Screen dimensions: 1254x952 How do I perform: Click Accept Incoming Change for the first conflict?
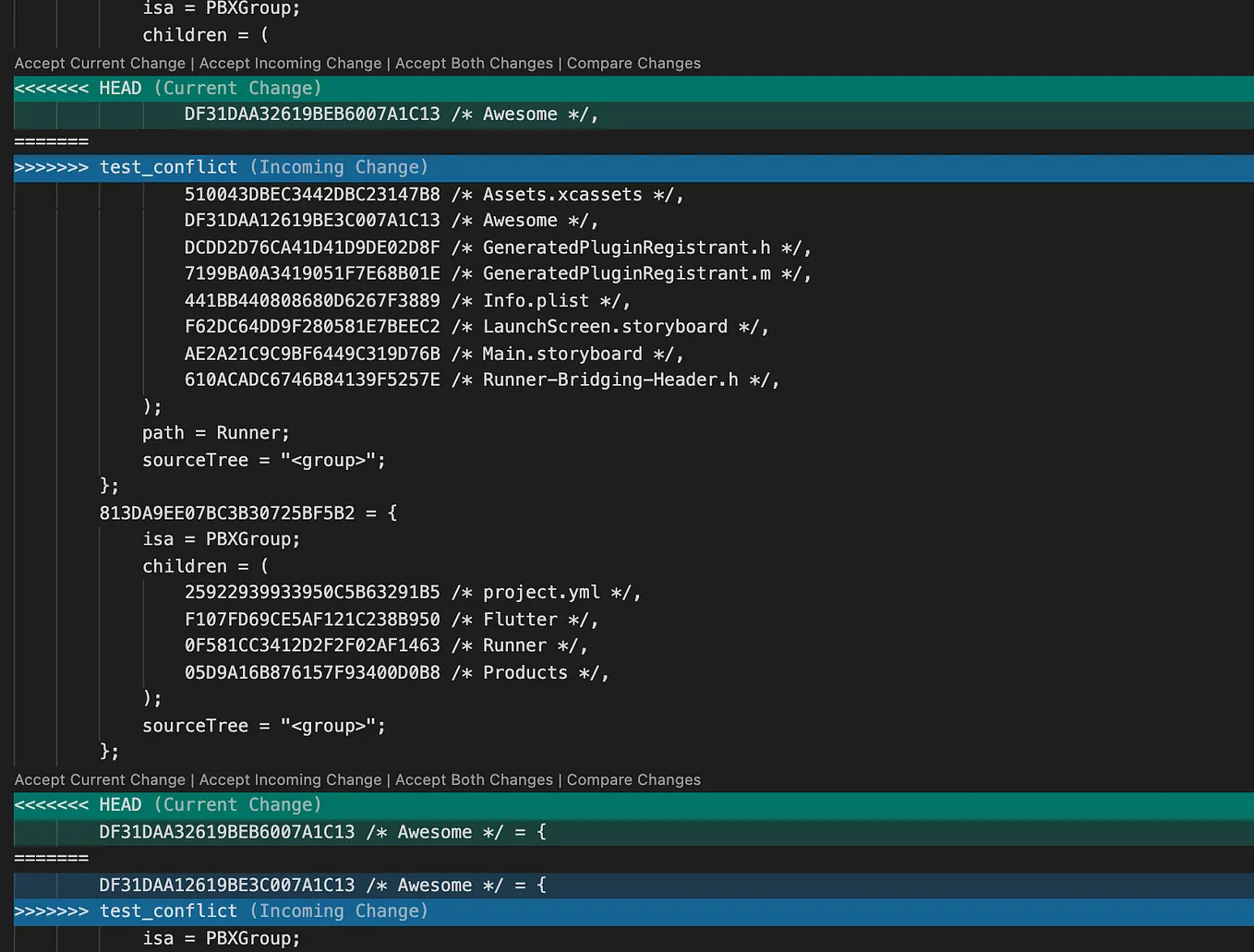pyautogui.click(x=290, y=63)
